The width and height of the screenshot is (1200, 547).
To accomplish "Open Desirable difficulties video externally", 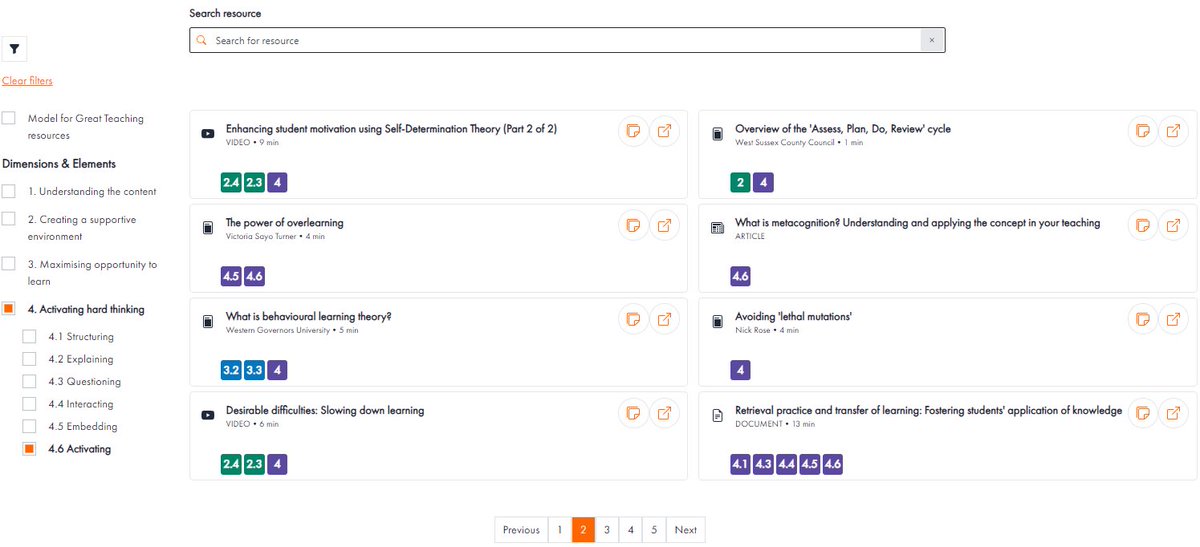I will (x=664, y=414).
